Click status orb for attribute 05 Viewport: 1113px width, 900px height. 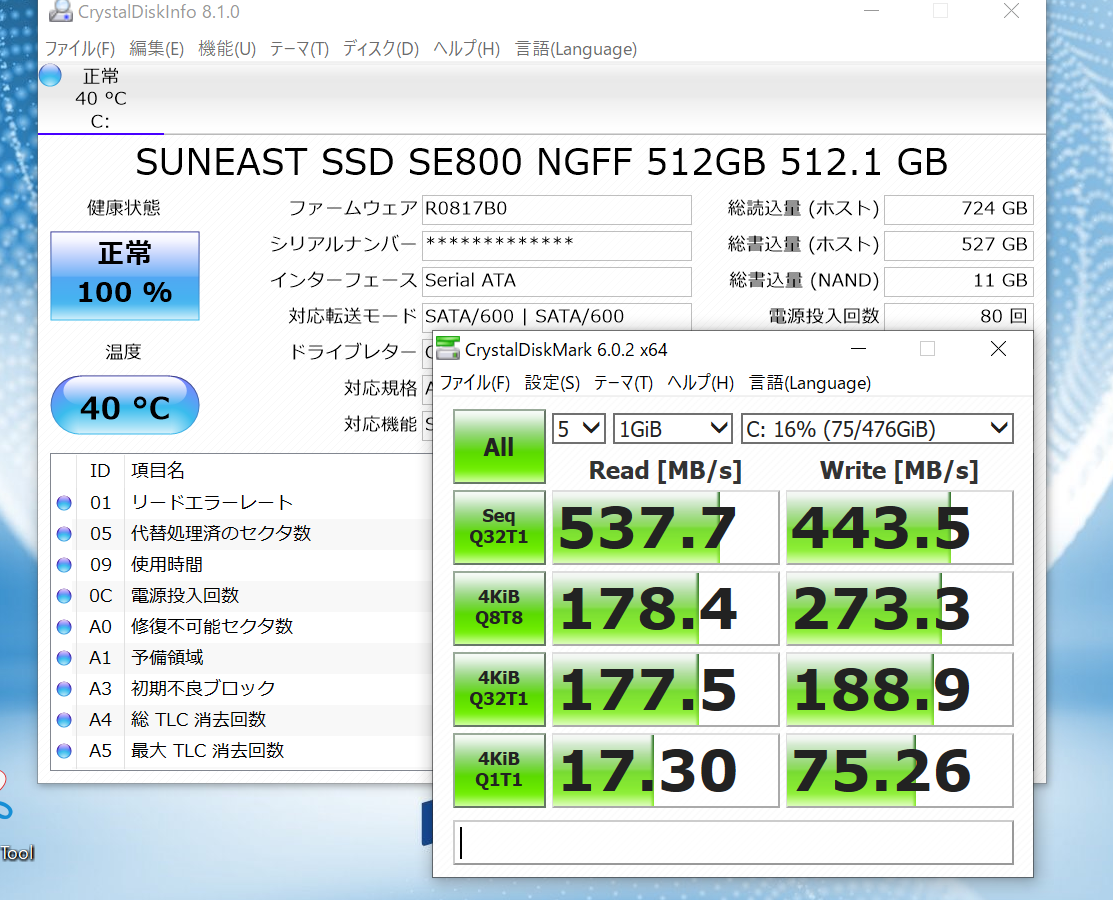pos(64,534)
